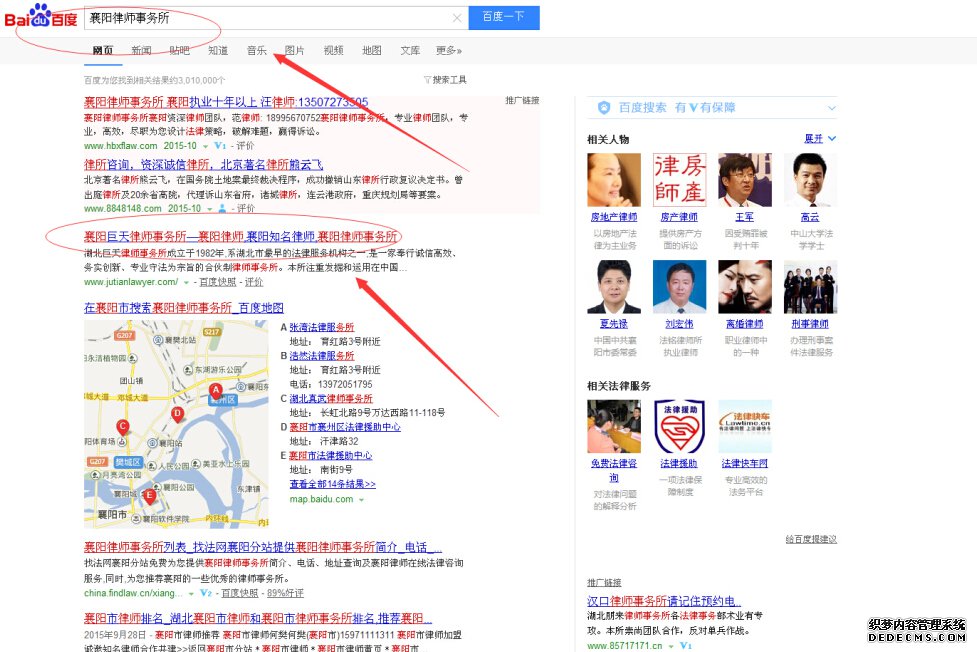This screenshot has height=652, width=977.
Task: Open 在襄阳市搜索襄阳律师事务所_百度地图 link
Action: tap(184, 308)
